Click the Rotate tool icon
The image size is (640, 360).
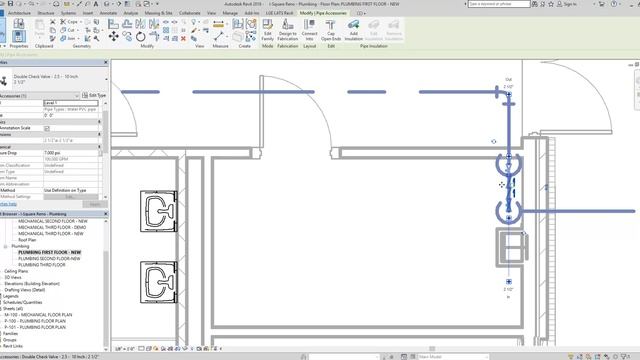[x=141, y=37]
